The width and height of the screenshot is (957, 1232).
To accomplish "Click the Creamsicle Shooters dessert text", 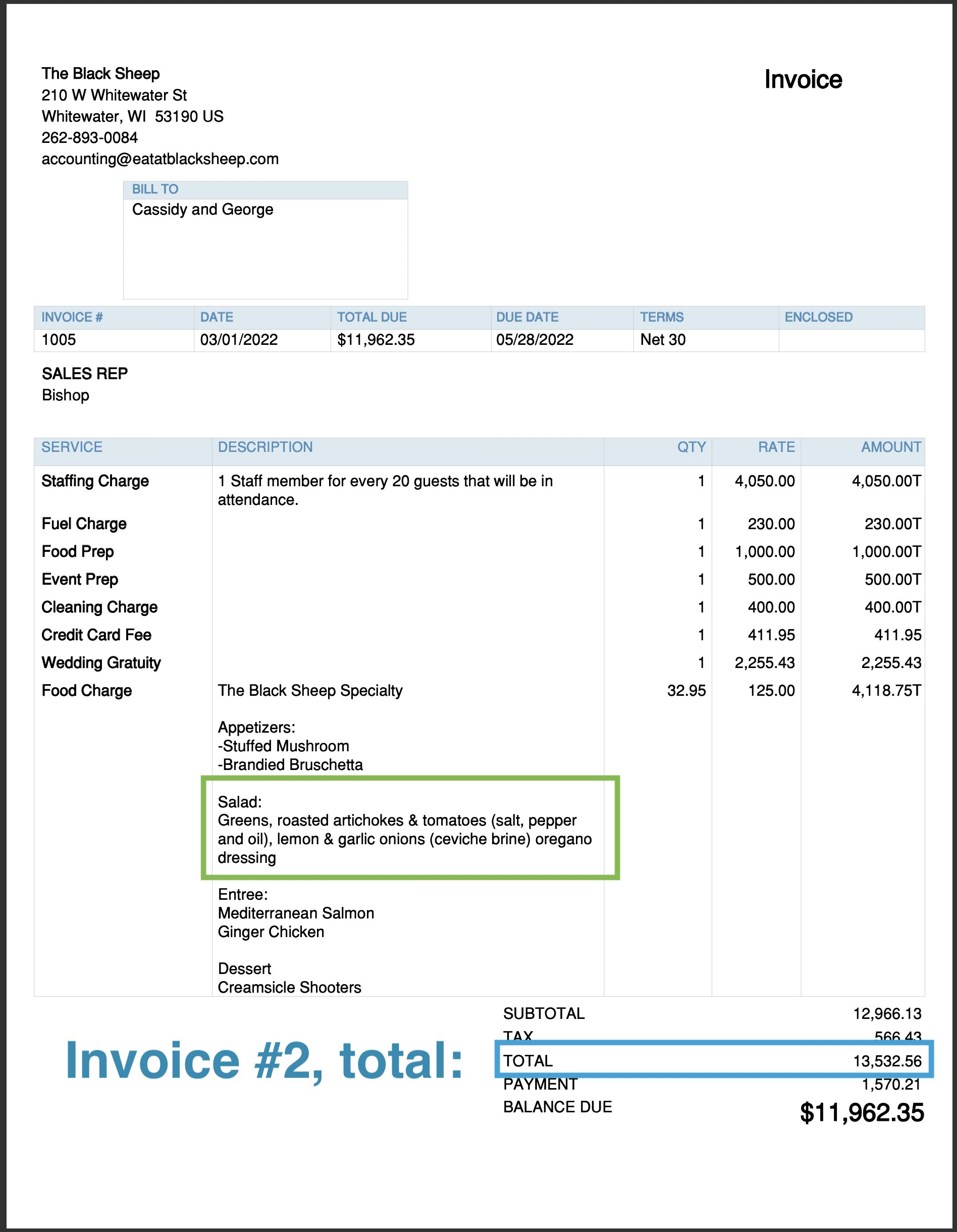I will pyautogui.click(x=289, y=987).
